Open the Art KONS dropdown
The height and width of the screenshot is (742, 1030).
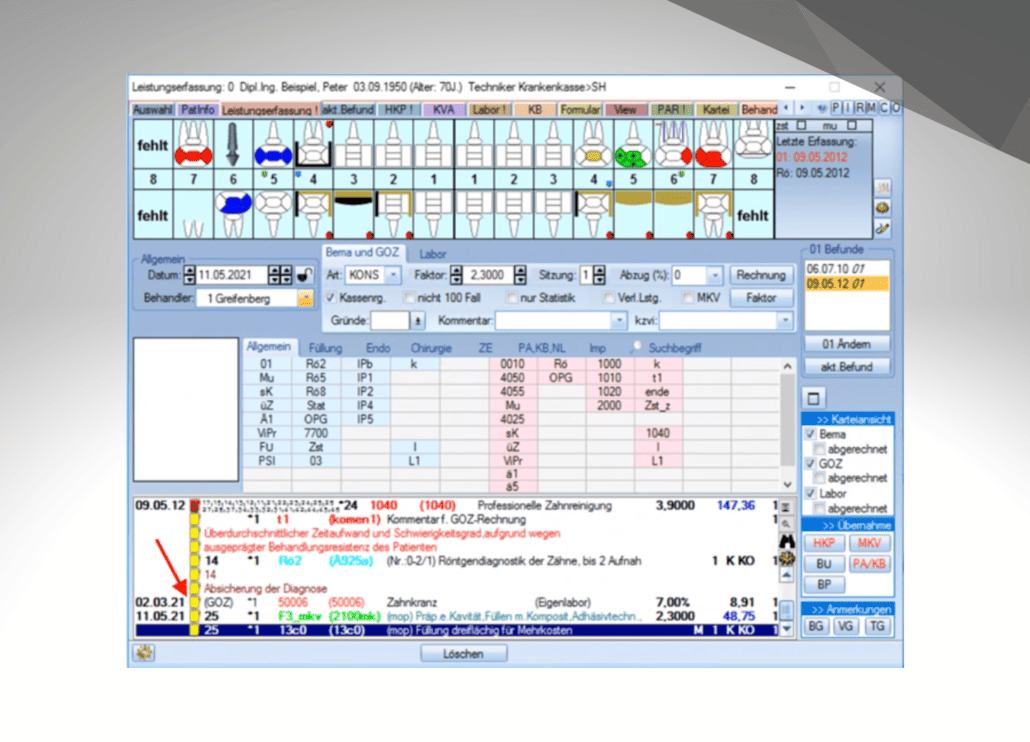tap(393, 275)
